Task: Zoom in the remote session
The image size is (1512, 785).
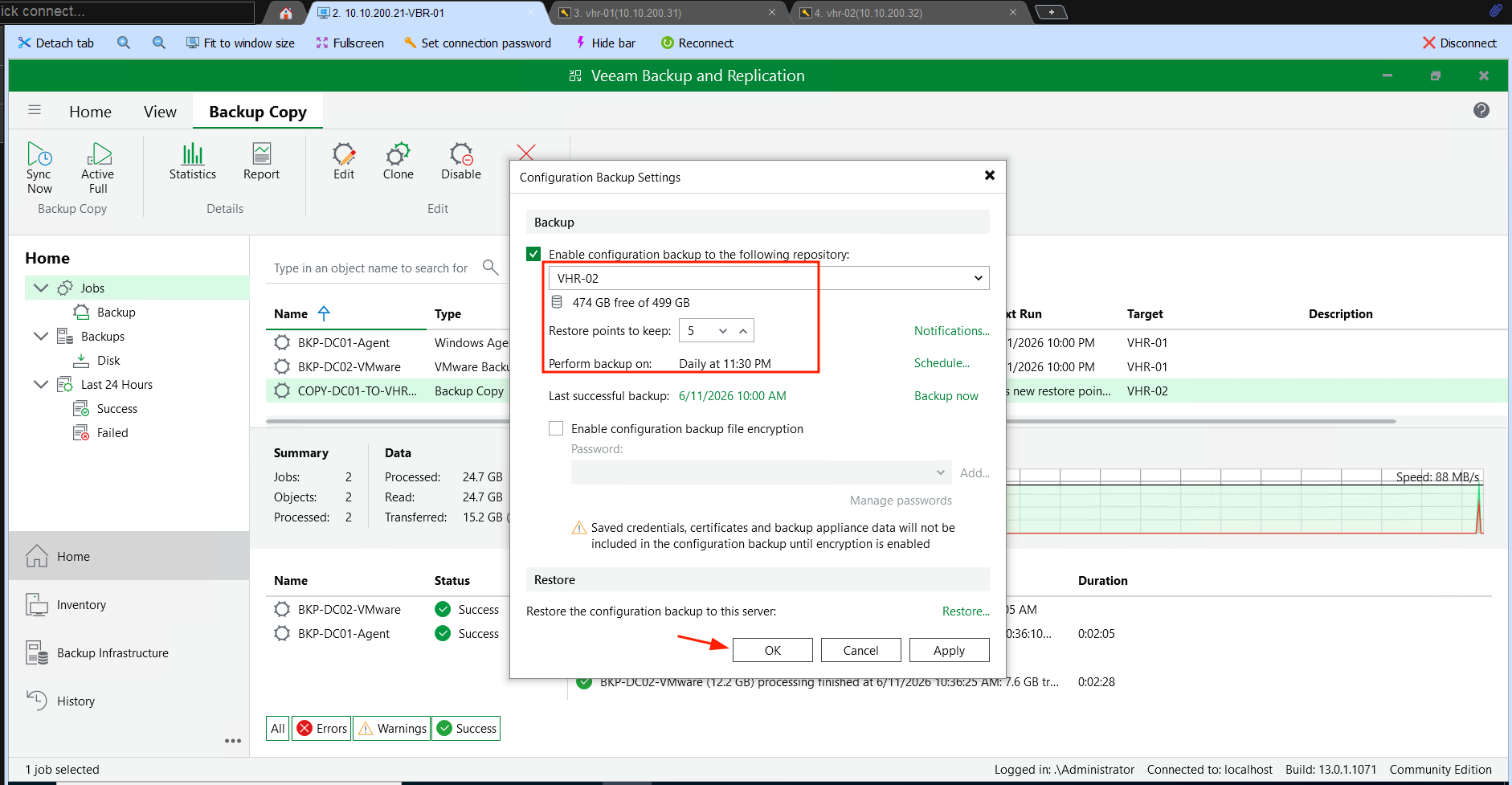Action: [x=124, y=43]
